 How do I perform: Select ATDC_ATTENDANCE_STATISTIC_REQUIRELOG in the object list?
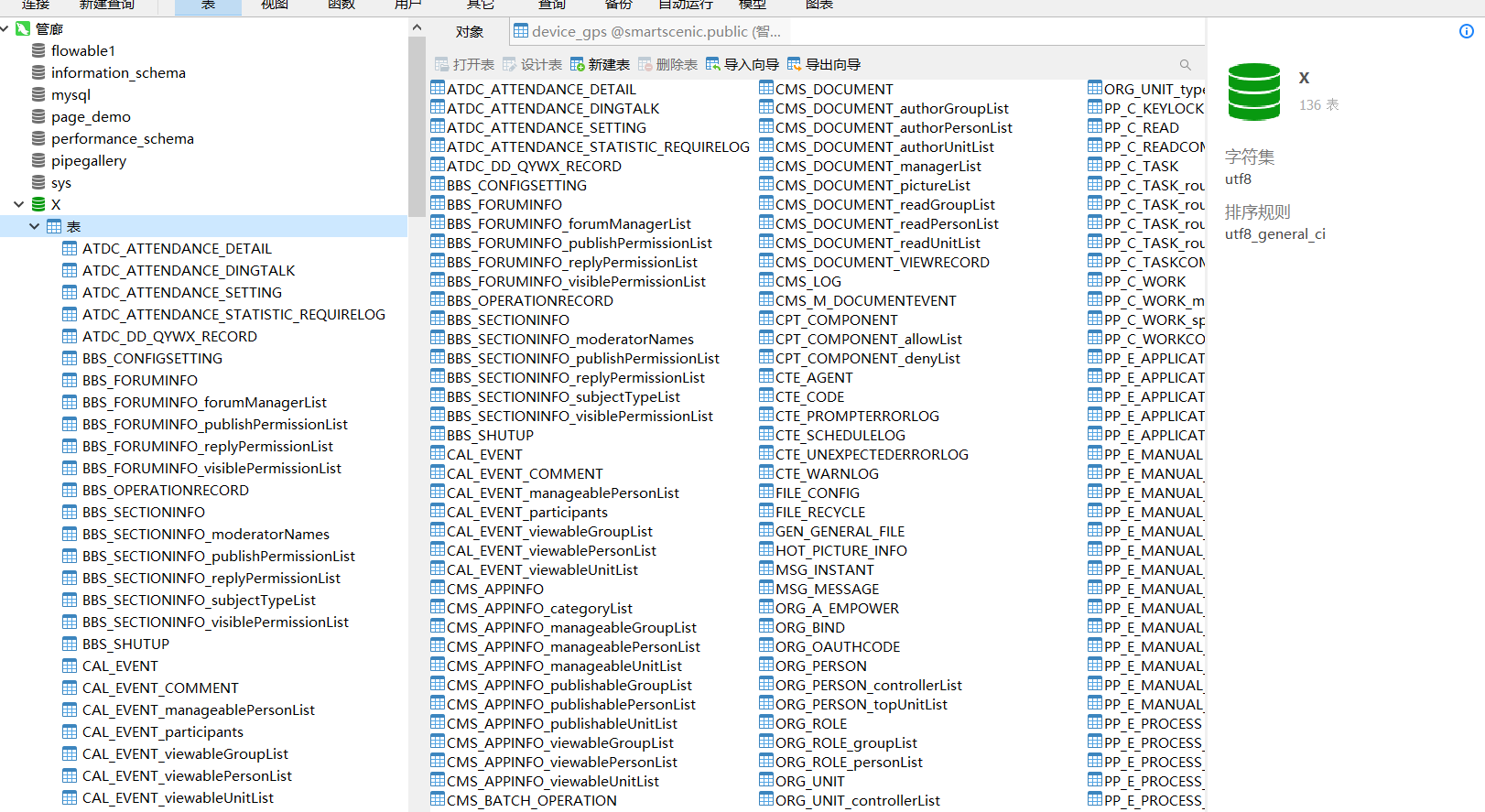coord(598,146)
